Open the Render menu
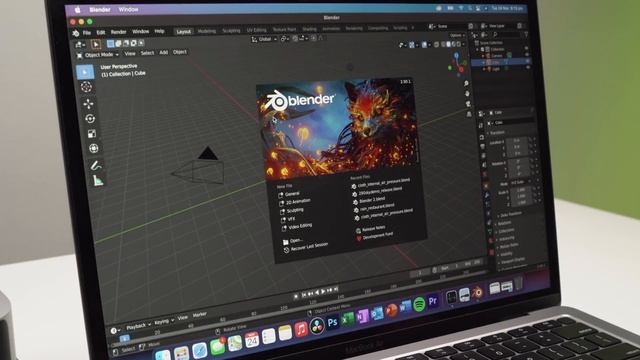Image resolution: width=640 pixels, height=360 pixels. click(x=118, y=32)
